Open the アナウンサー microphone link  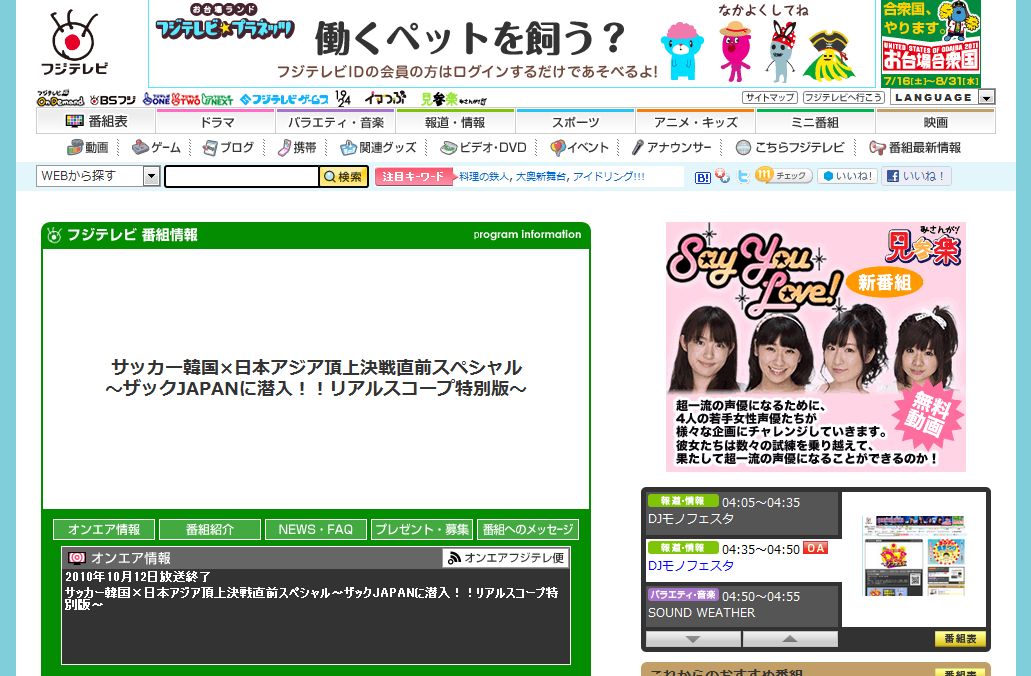click(672, 147)
